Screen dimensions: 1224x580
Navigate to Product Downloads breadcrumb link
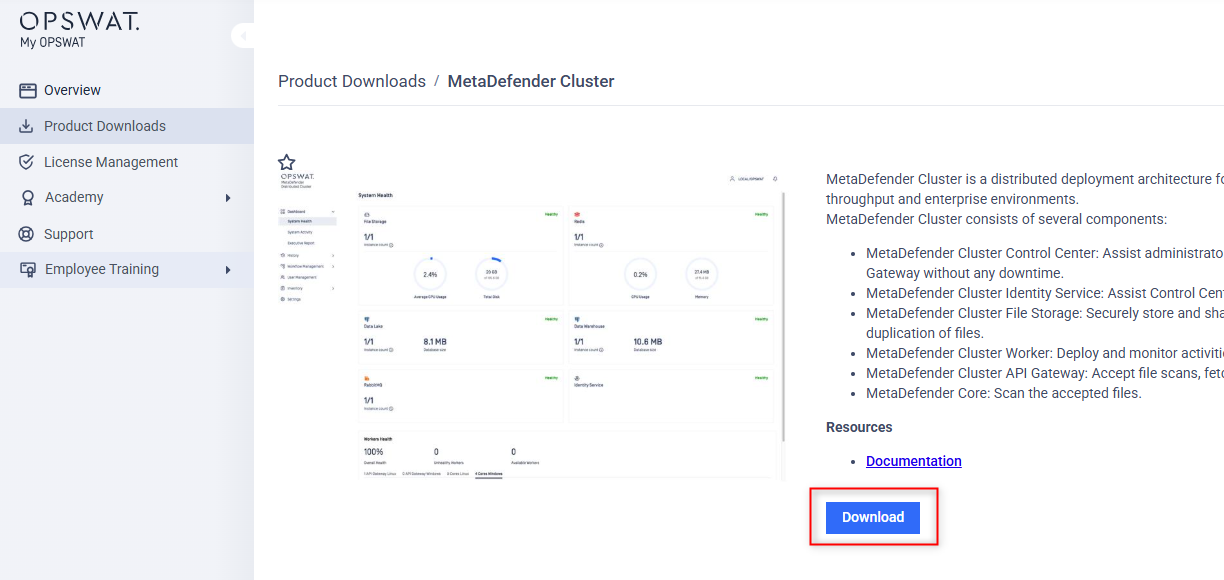pos(352,81)
